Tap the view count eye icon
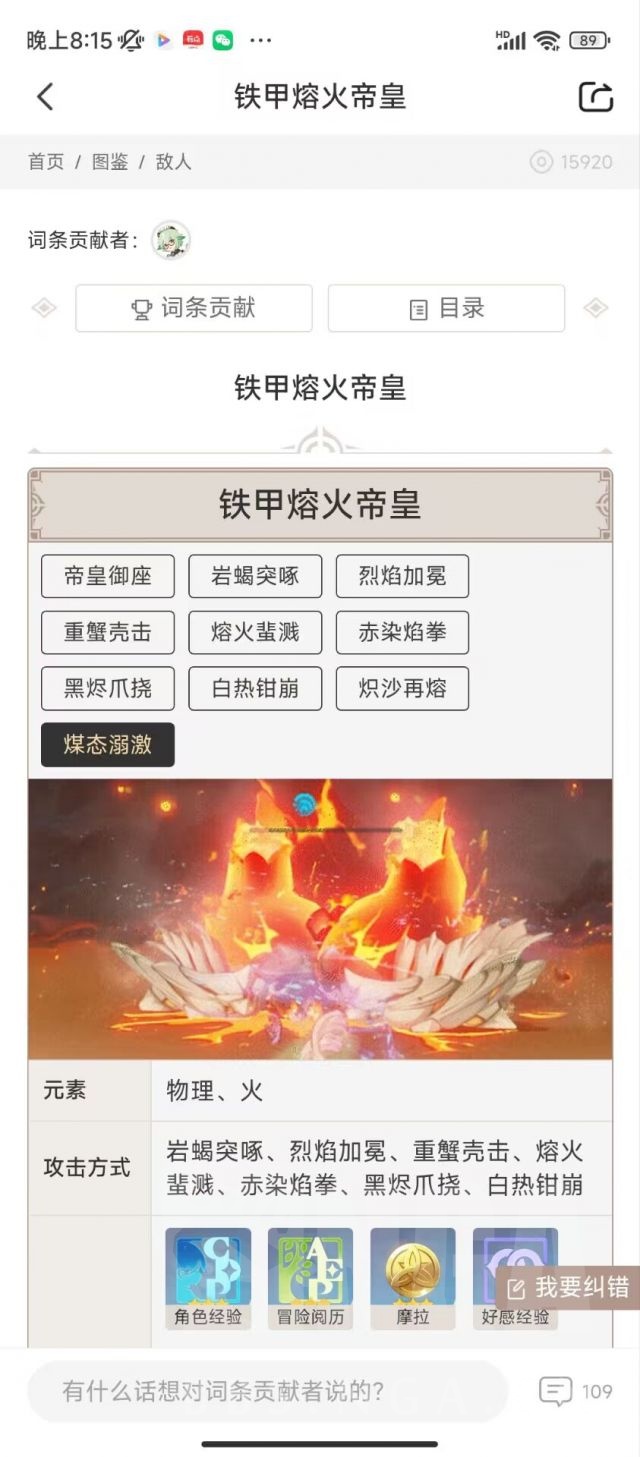Image resolution: width=640 pixels, height=1457 pixels. pyautogui.click(x=541, y=162)
